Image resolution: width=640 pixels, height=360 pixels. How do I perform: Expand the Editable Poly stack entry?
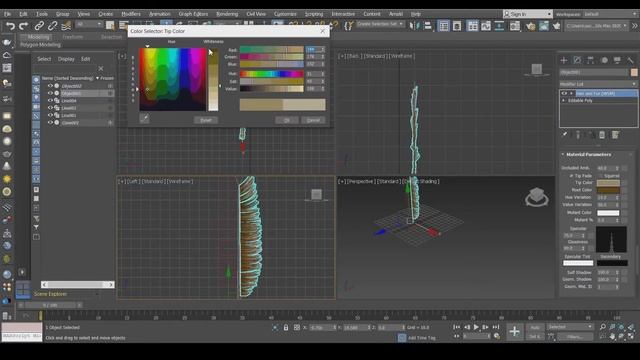564,101
